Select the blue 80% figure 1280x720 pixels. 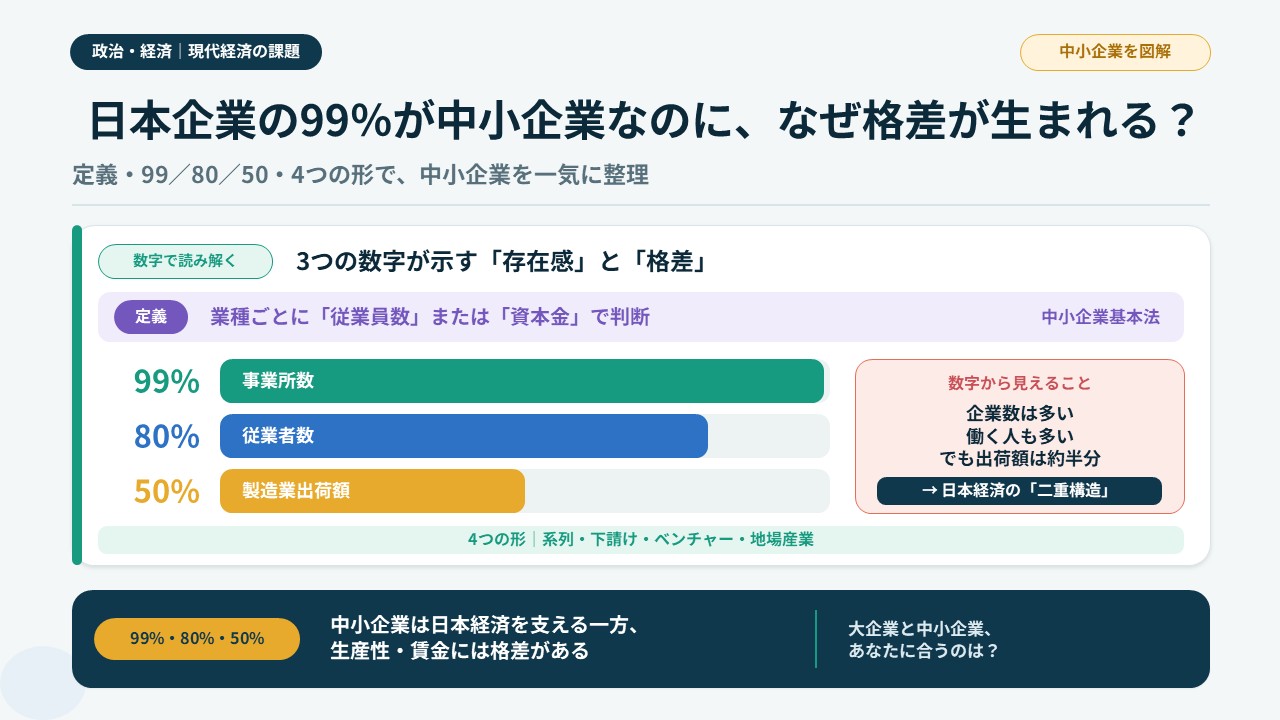[x=167, y=437]
